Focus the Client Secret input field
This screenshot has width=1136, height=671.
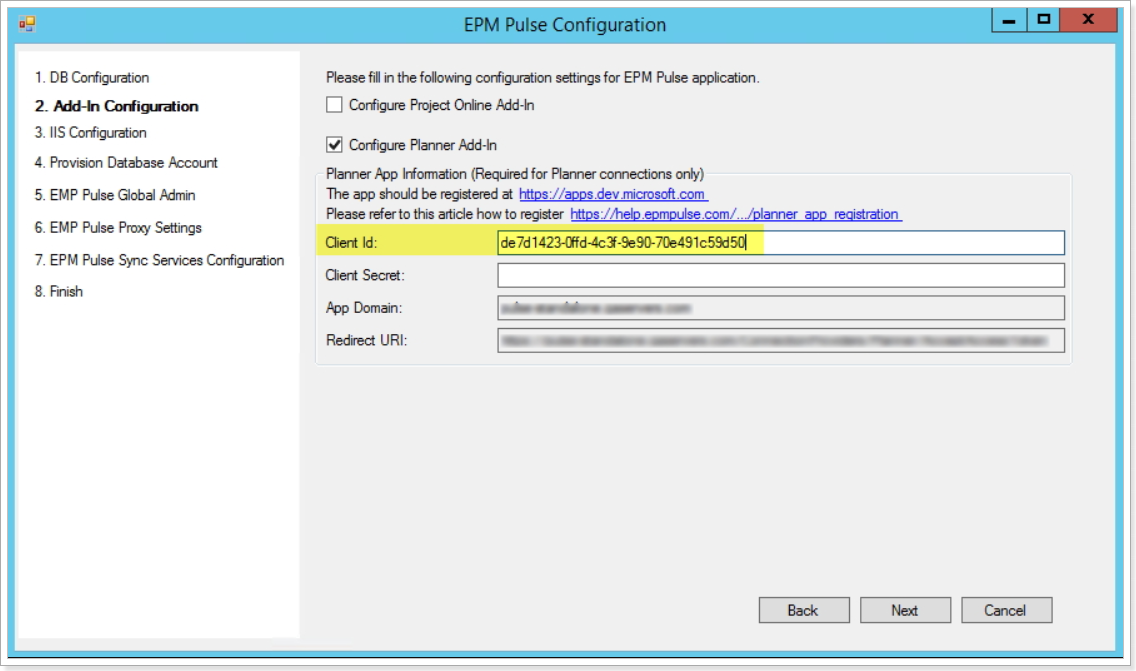pos(780,275)
